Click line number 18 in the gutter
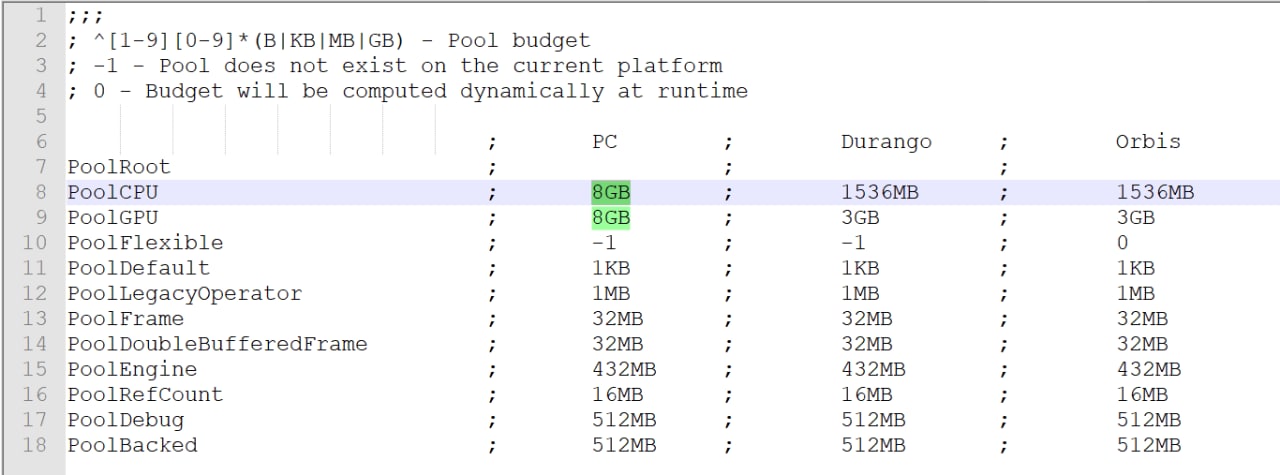This screenshot has width=1280, height=475. (x=35, y=444)
